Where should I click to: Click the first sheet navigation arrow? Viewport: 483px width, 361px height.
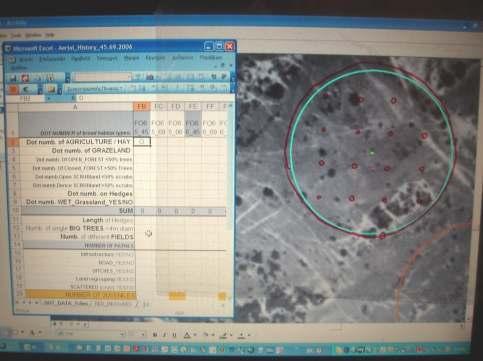coord(18,303)
